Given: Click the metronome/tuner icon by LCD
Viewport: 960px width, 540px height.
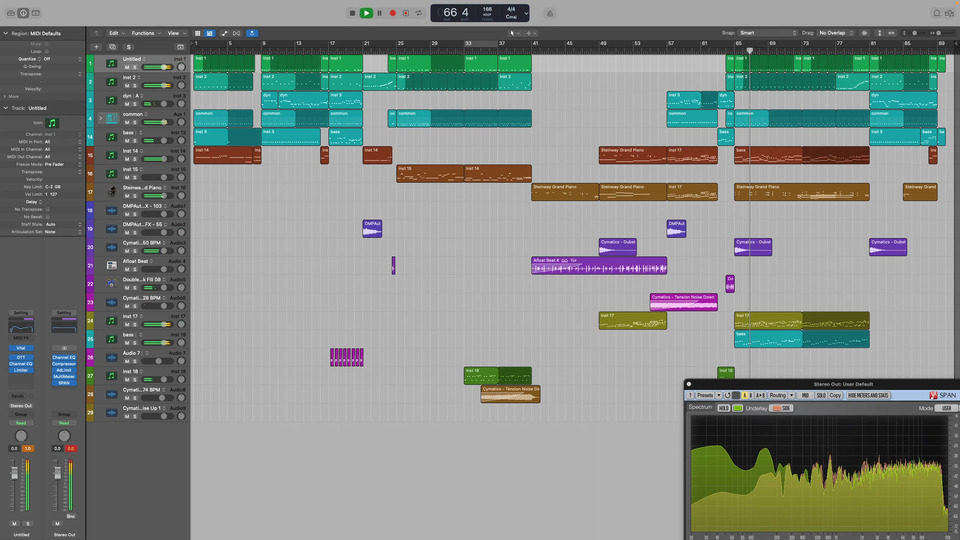Looking at the screenshot, I should tap(550, 13).
